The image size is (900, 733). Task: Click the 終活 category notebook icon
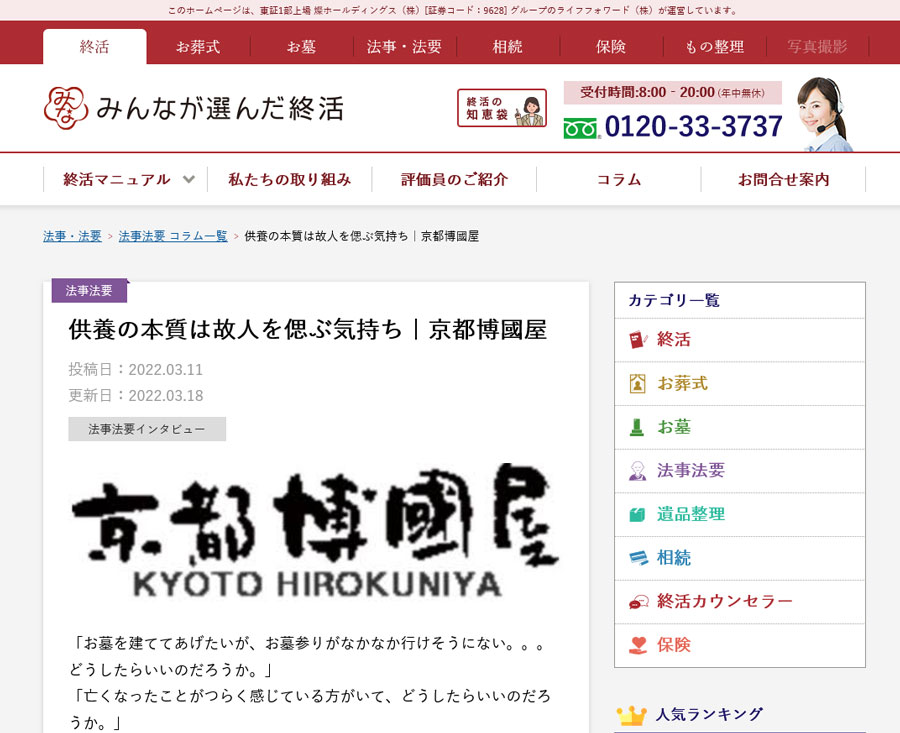coord(638,340)
